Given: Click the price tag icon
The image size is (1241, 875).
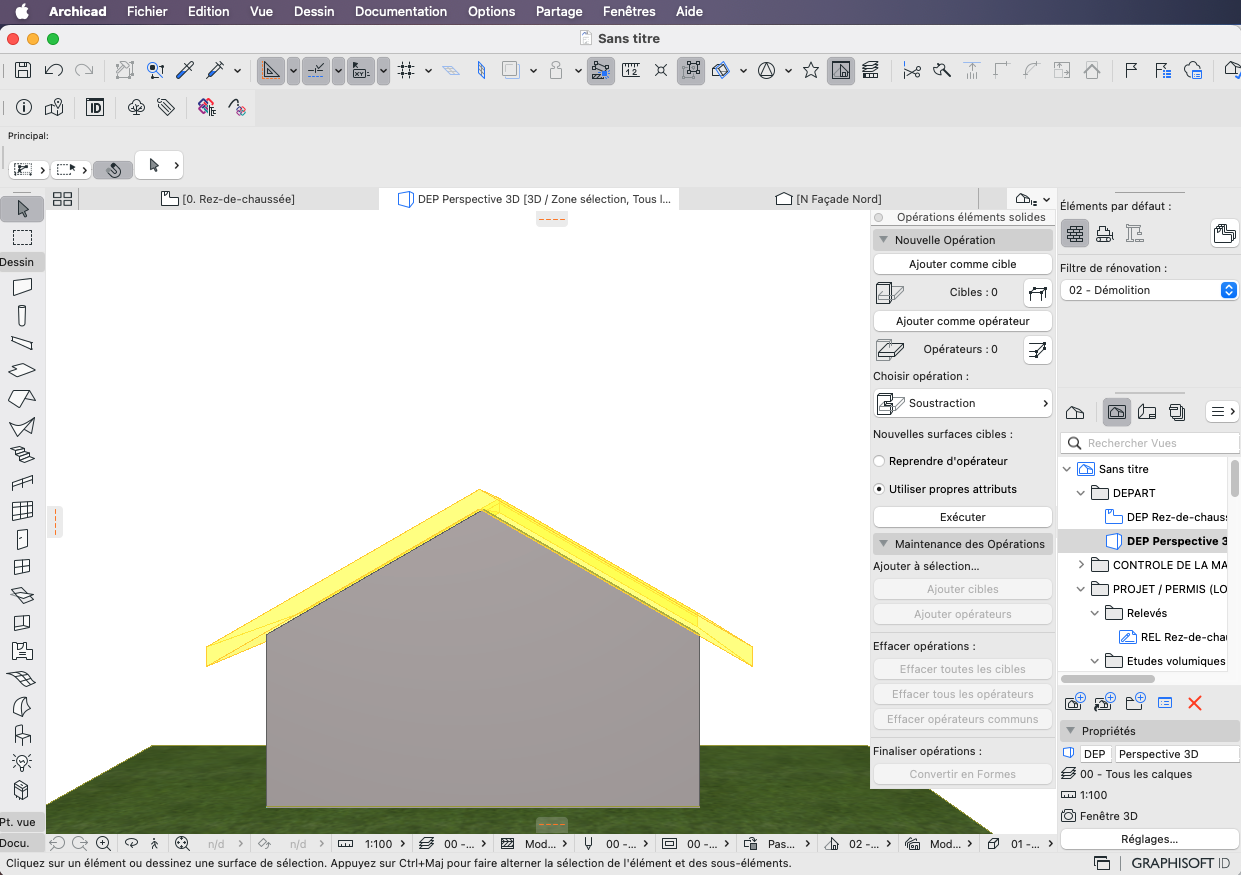Looking at the screenshot, I should 166,107.
